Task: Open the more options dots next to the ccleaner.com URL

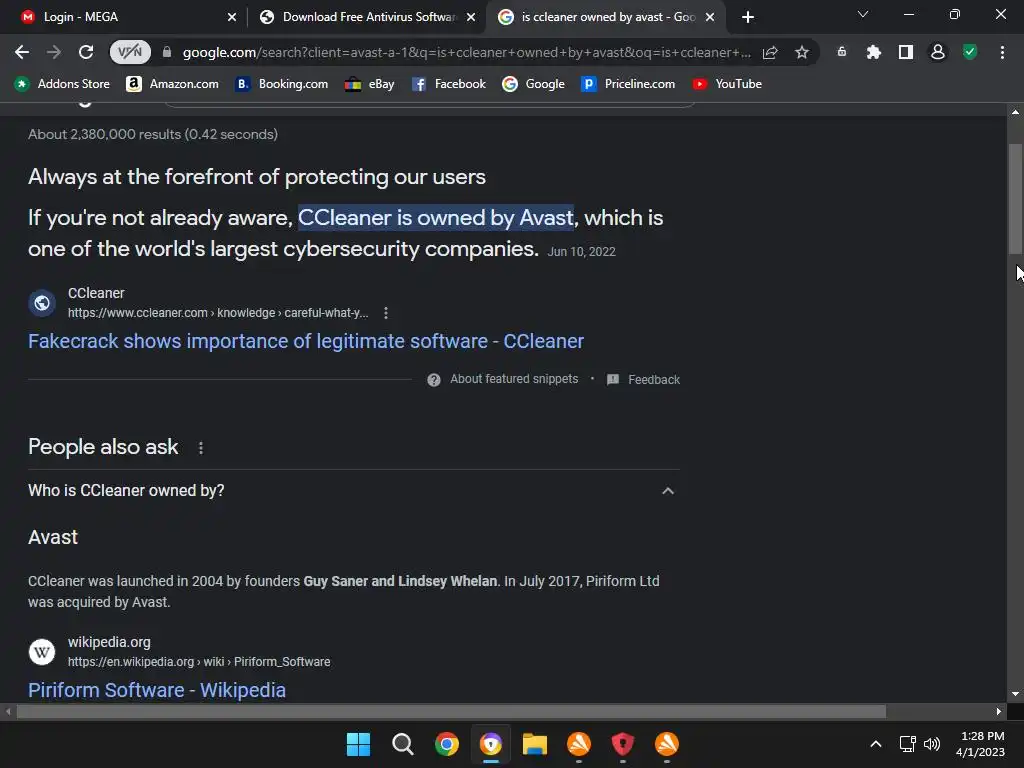Action: pyautogui.click(x=386, y=313)
